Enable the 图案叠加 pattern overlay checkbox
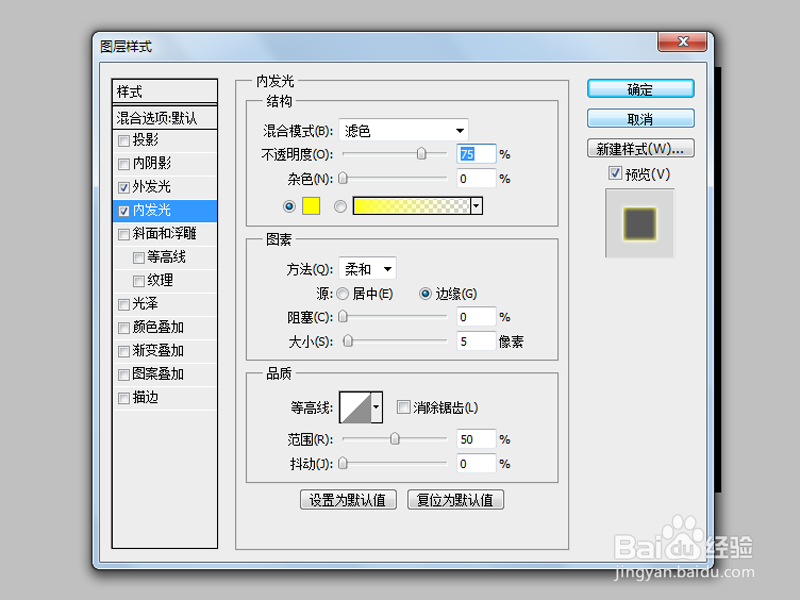The image size is (800, 600). 123,375
